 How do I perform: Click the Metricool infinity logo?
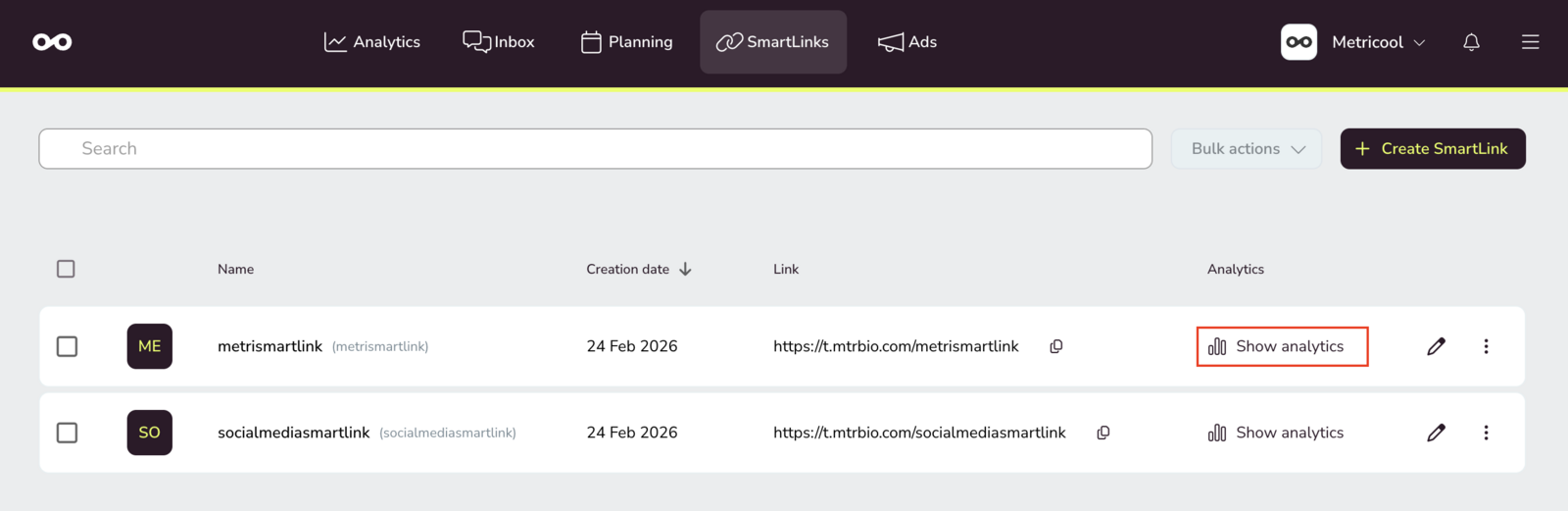pyautogui.click(x=52, y=42)
